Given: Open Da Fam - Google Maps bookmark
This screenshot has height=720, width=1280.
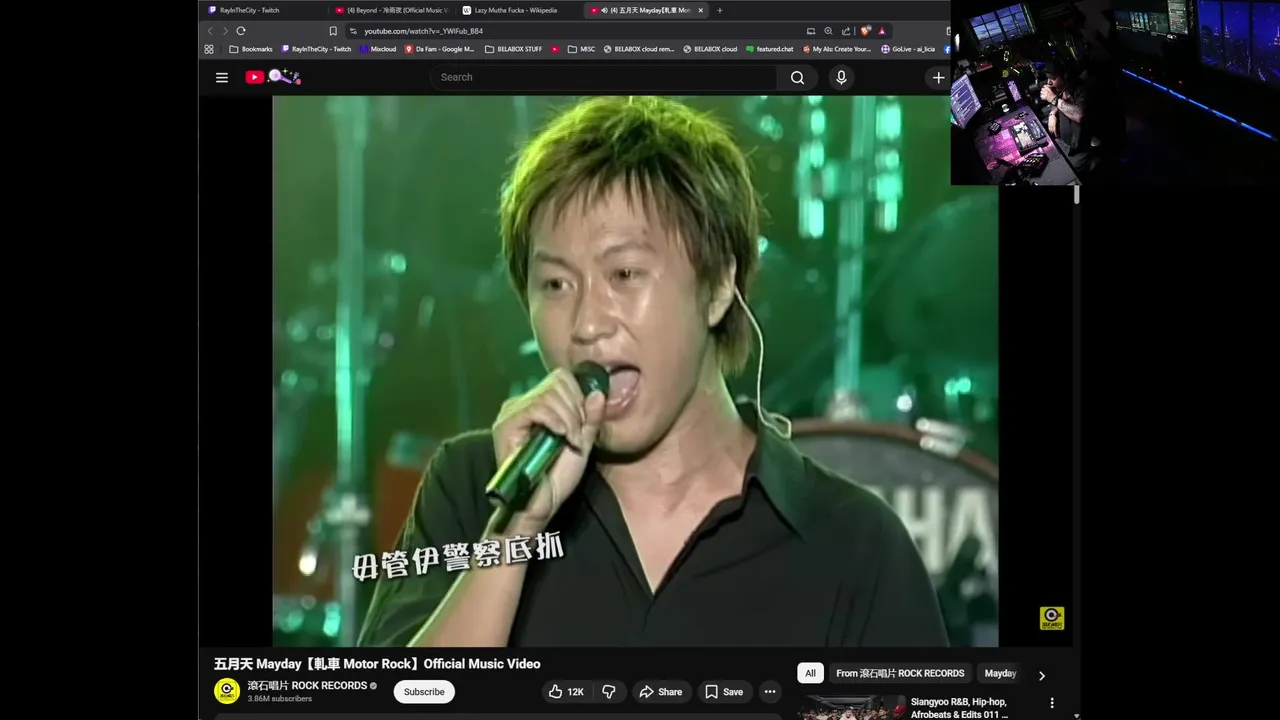Looking at the screenshot, I should click(x=439, y=49).
